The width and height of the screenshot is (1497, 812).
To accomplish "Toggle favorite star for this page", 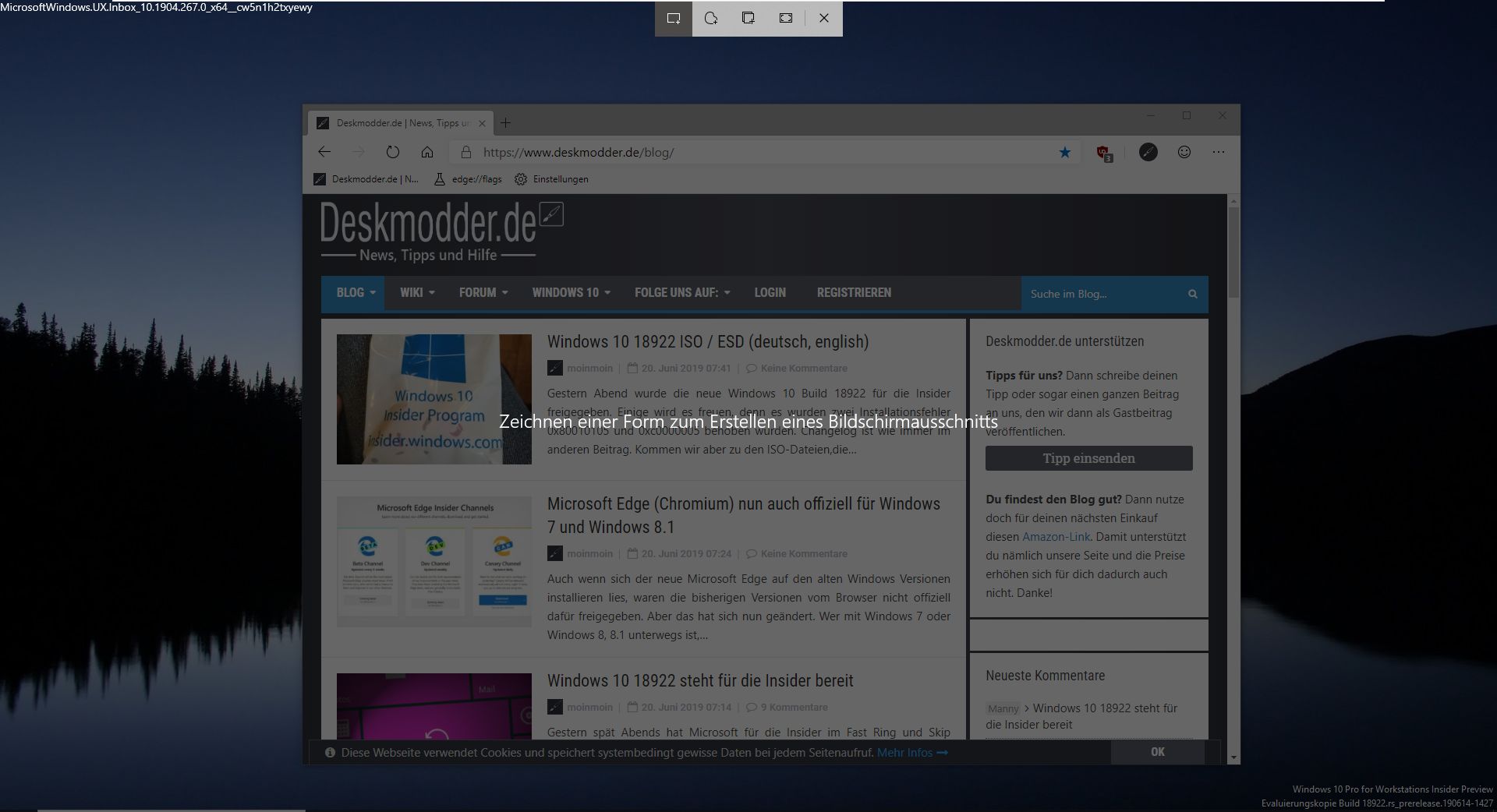I will [1065, 152].
